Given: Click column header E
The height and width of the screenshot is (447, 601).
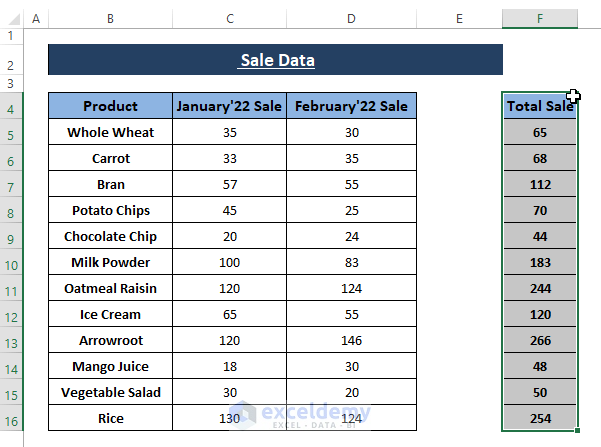Looking at the screenshot, I should point(459,19).
